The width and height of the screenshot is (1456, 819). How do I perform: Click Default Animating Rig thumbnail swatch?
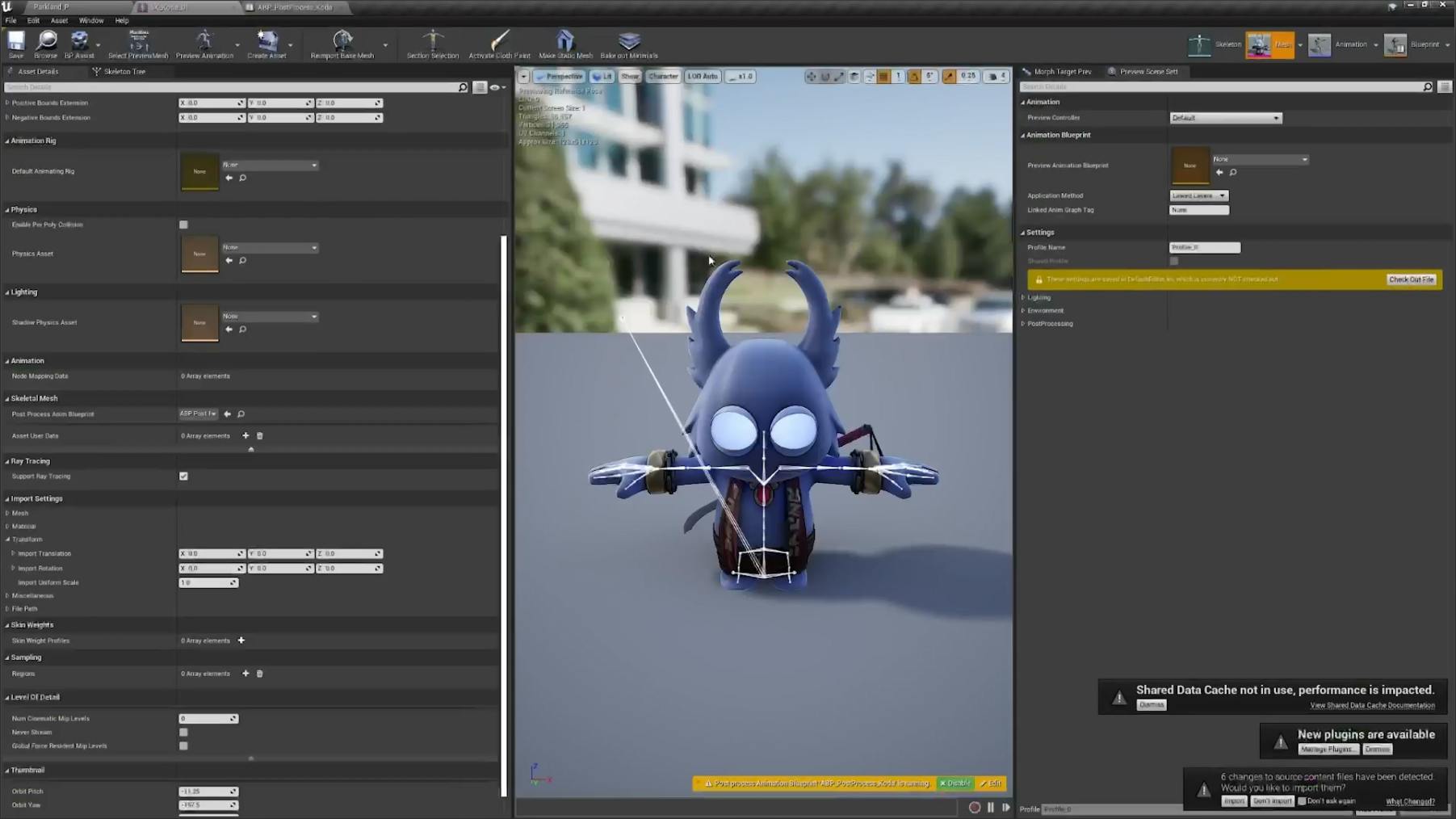point(199,171)
